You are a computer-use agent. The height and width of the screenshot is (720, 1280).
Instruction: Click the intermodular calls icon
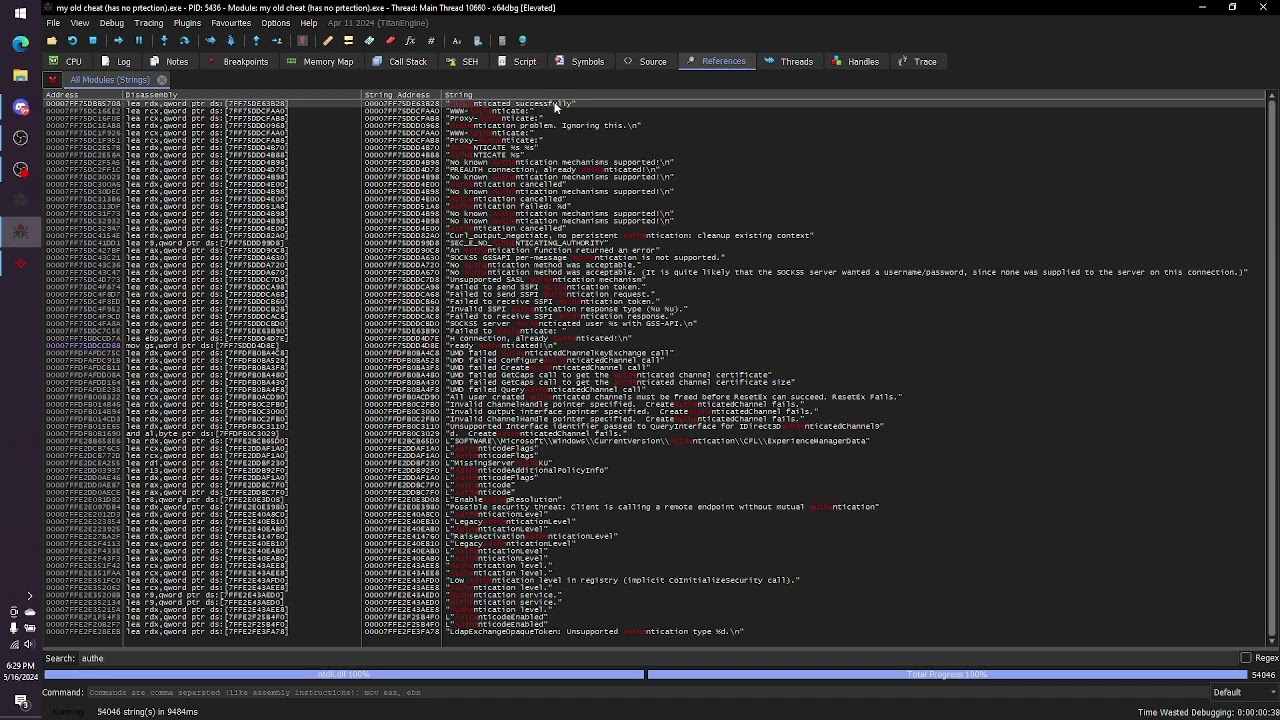(x=477, y=41)
